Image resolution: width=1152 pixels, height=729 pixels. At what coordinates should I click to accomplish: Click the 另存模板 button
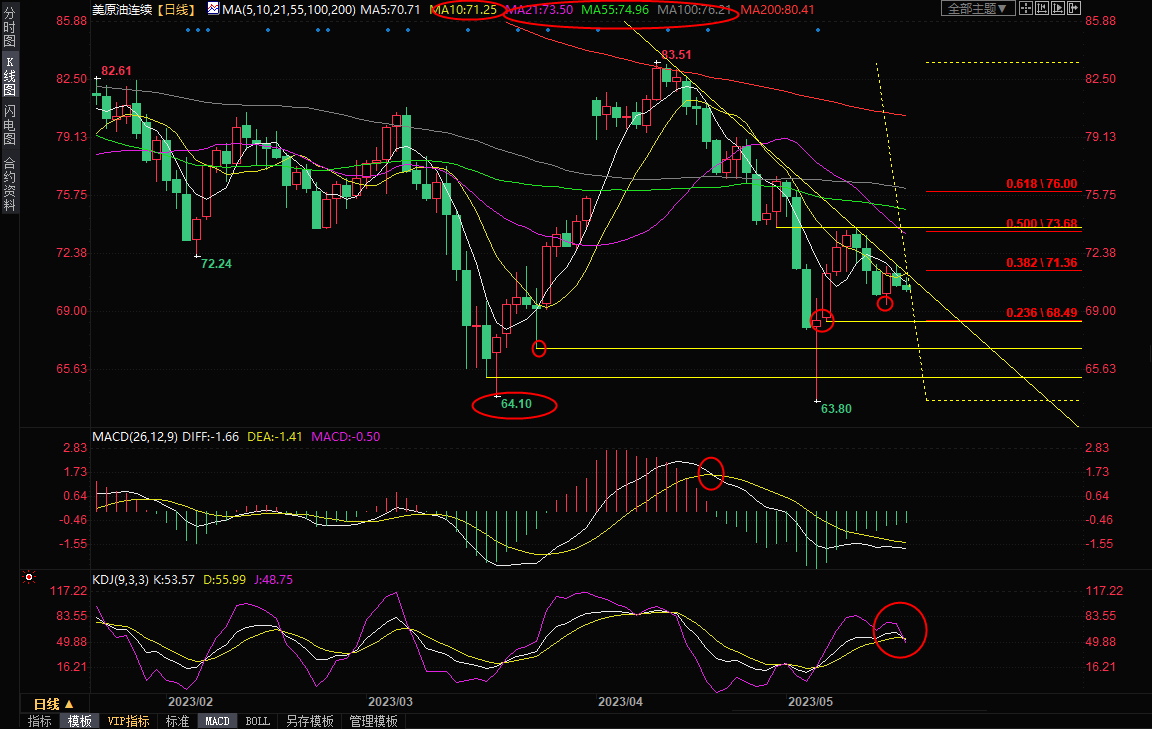point(309,721)
